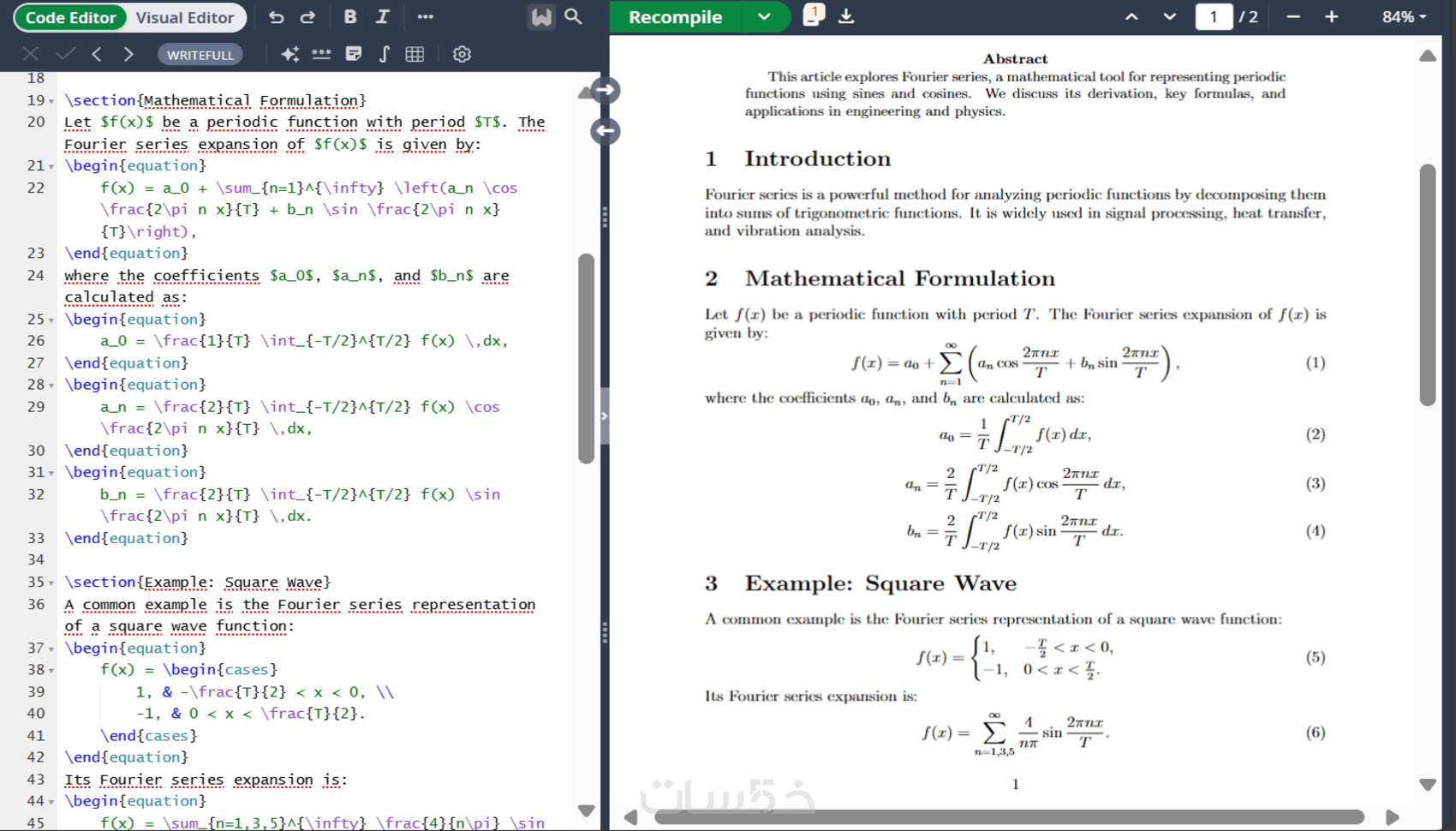Fold the equation block at line 25
The height and width of the screenshot is (831, 1456).
click(51, 320)
